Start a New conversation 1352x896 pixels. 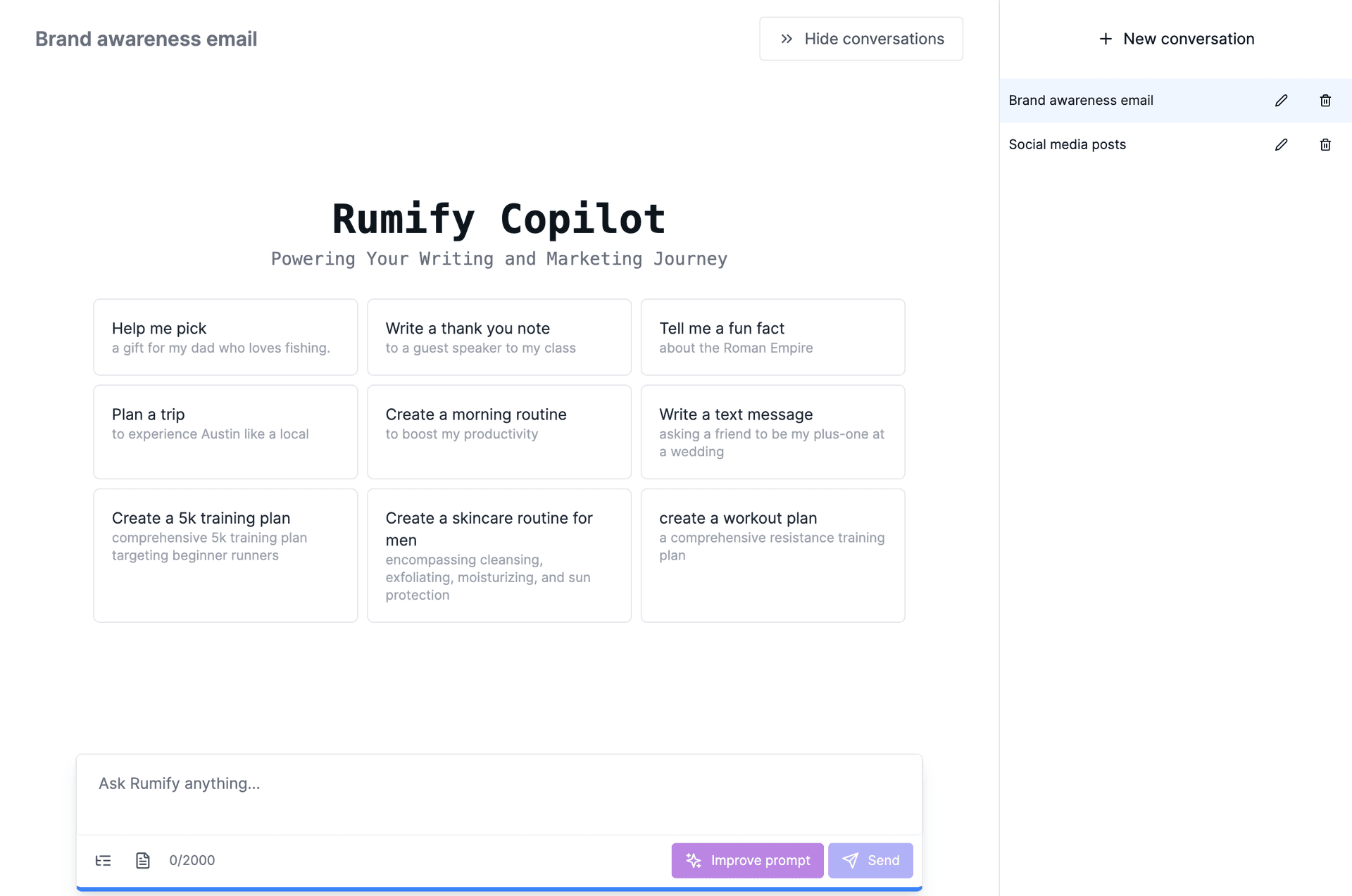pos(1176,39)
